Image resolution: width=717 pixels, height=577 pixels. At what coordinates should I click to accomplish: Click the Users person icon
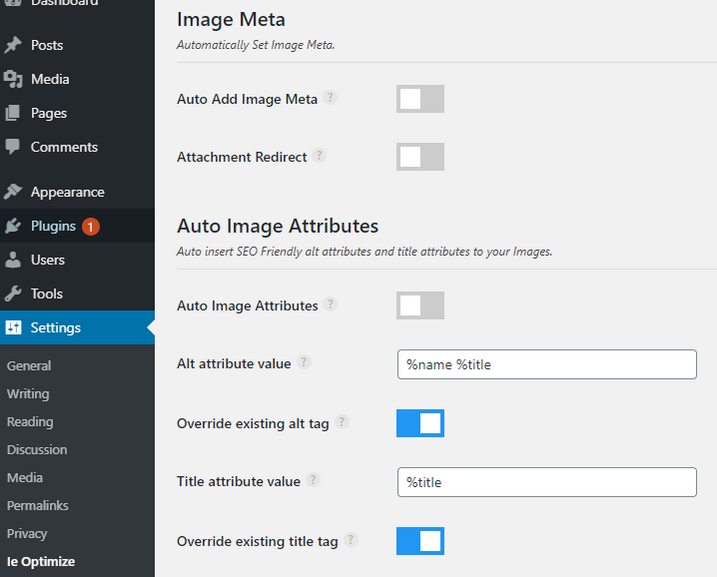click(13, 260)
